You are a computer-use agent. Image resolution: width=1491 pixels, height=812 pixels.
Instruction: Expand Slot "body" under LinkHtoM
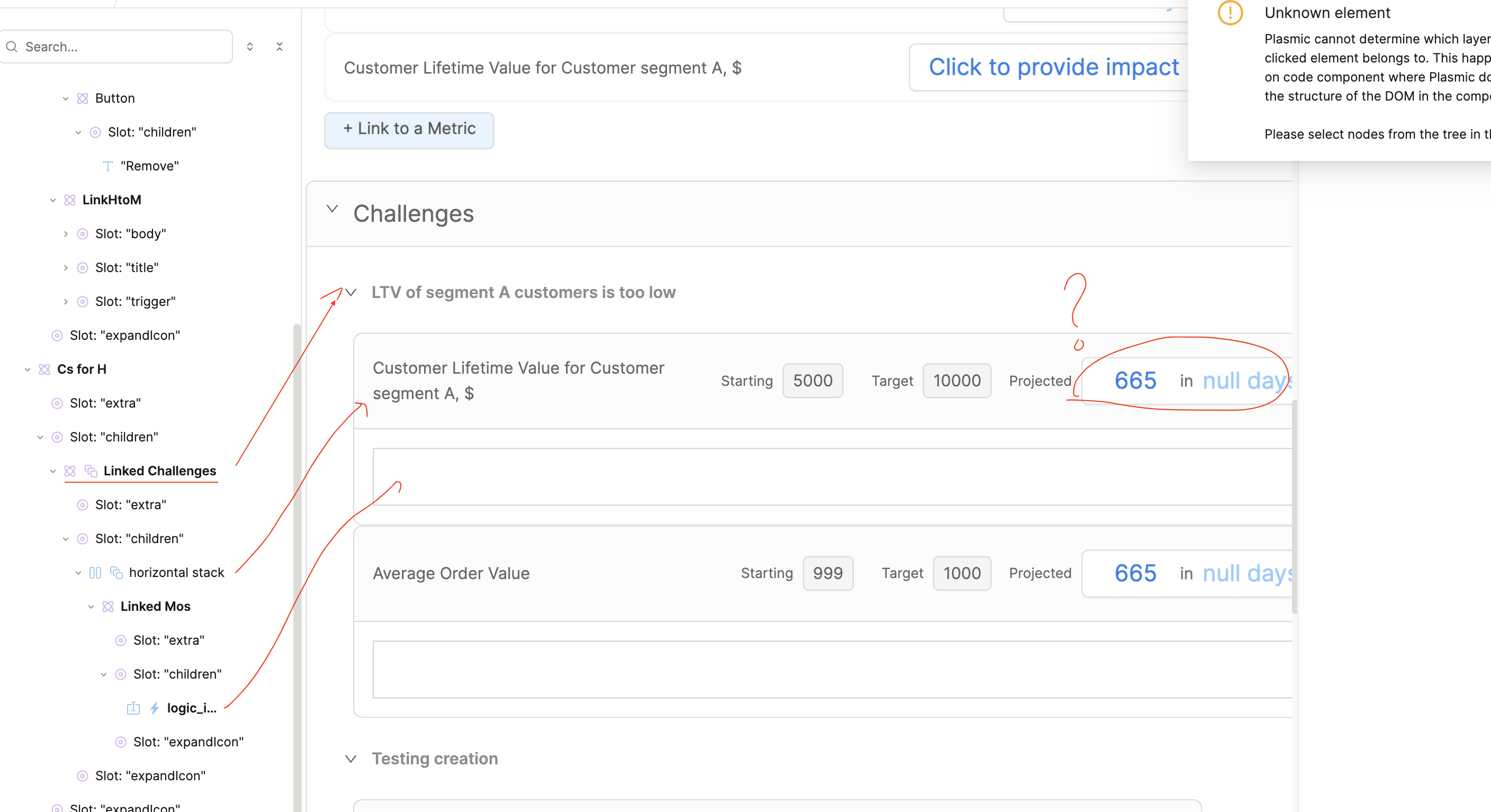[66, 234]
